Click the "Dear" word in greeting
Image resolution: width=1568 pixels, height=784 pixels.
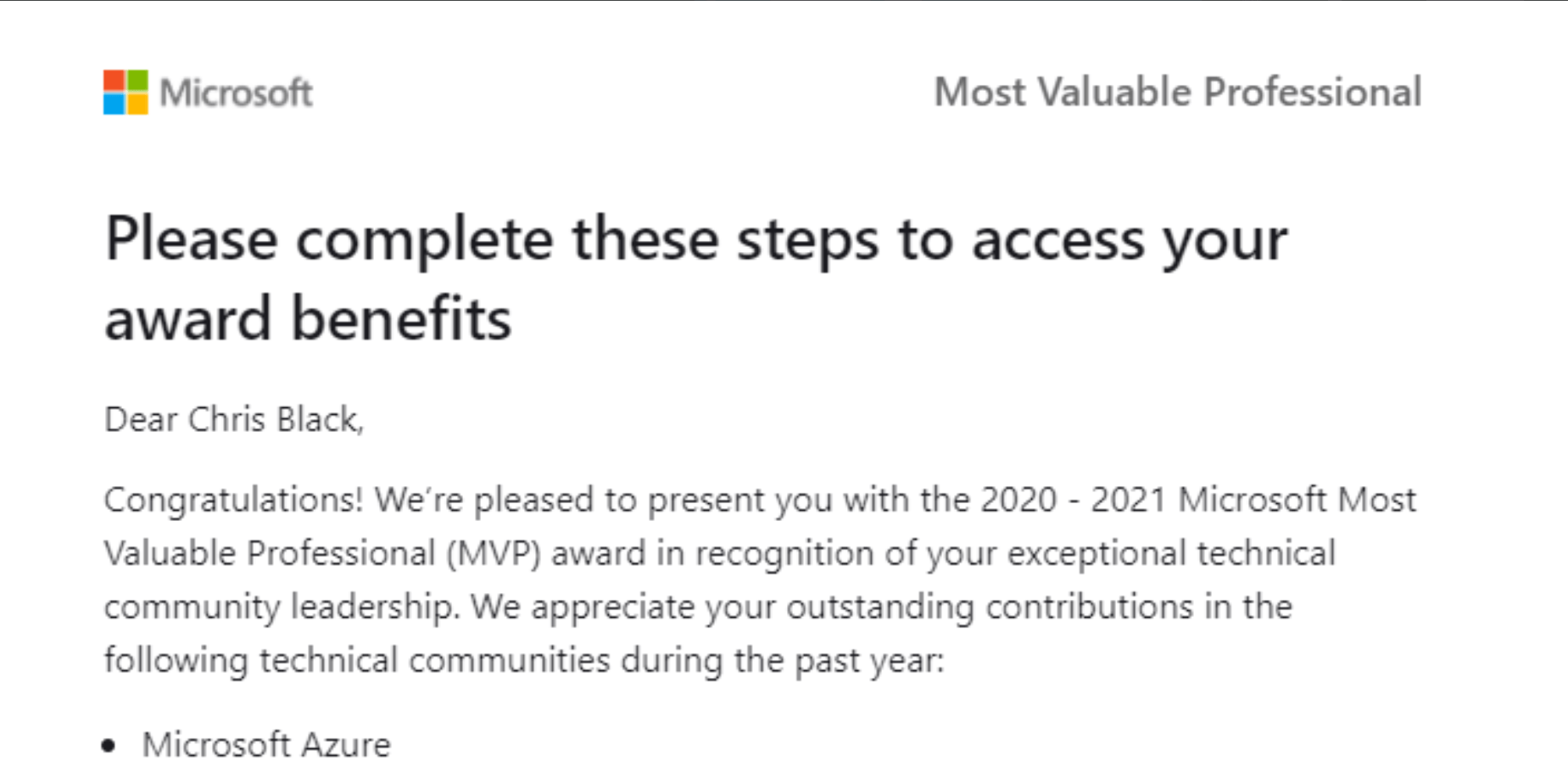tap(140, 419)
